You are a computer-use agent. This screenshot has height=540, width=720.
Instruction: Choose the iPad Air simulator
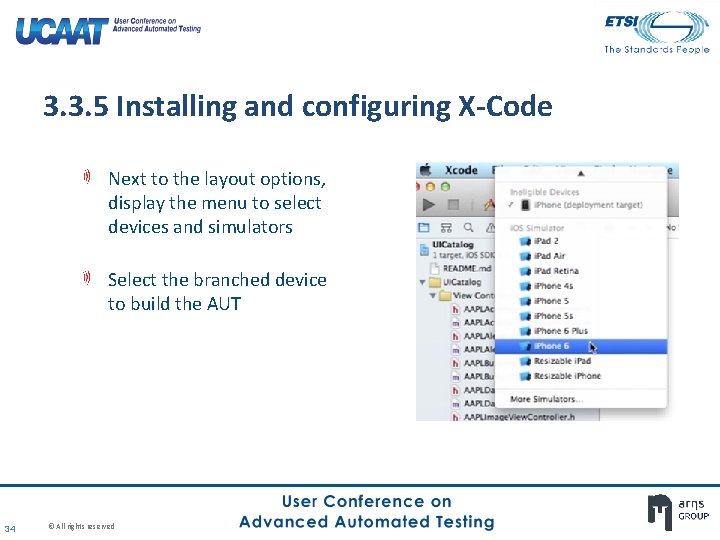pyautogui.click(x=581, y=256)
